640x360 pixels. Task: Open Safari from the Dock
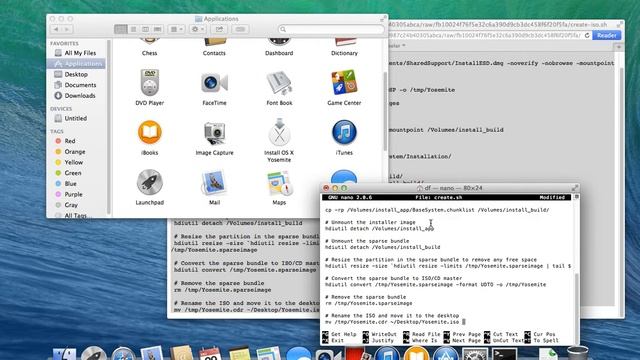point(123,354)
